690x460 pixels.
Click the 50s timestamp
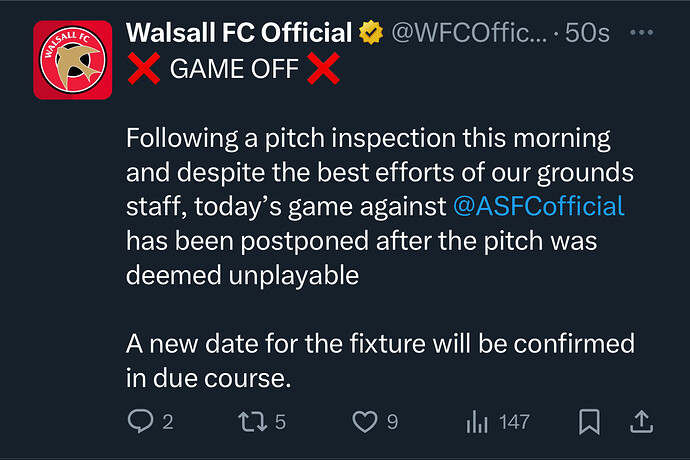tap(587, 32)
